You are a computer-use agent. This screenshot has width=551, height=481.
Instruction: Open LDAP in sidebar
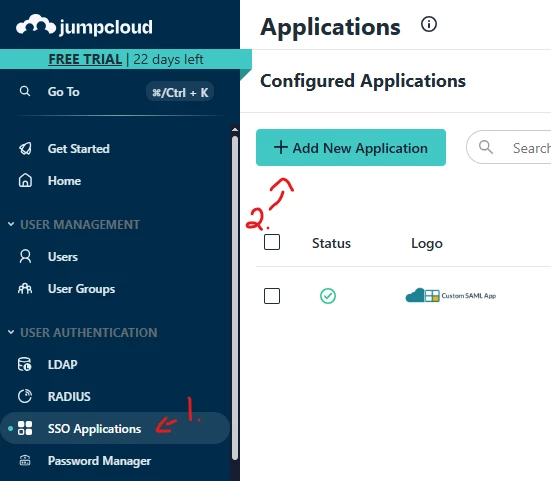pyautogui.click(x=62, y=364)
